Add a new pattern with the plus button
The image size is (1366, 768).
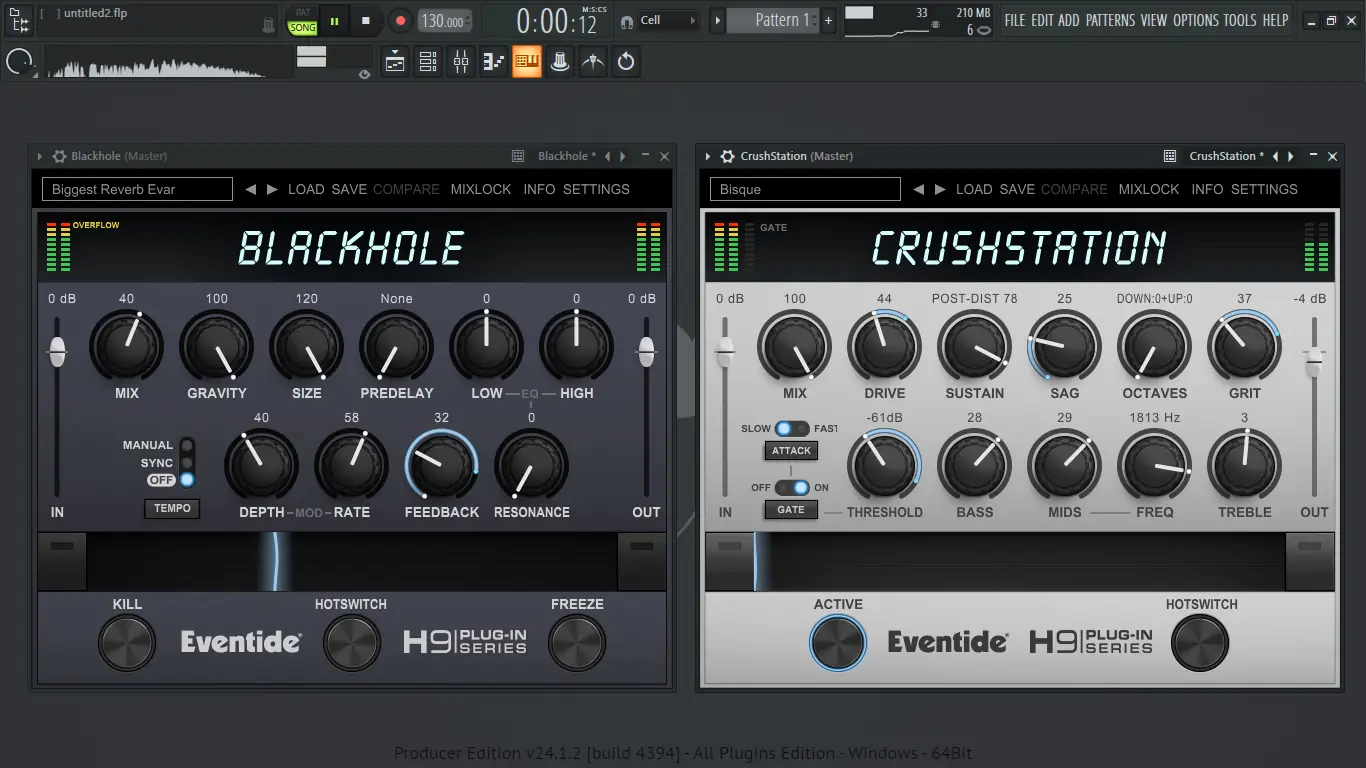point(828,20)
